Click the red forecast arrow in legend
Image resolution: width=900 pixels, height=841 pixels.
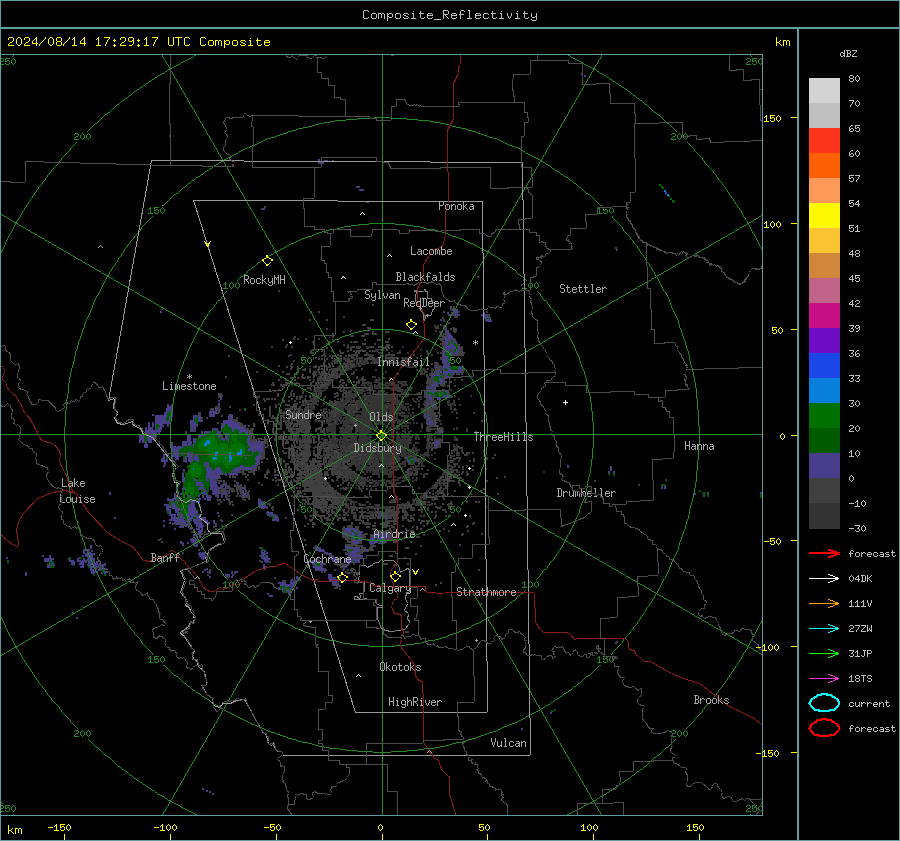pos(824,553)
